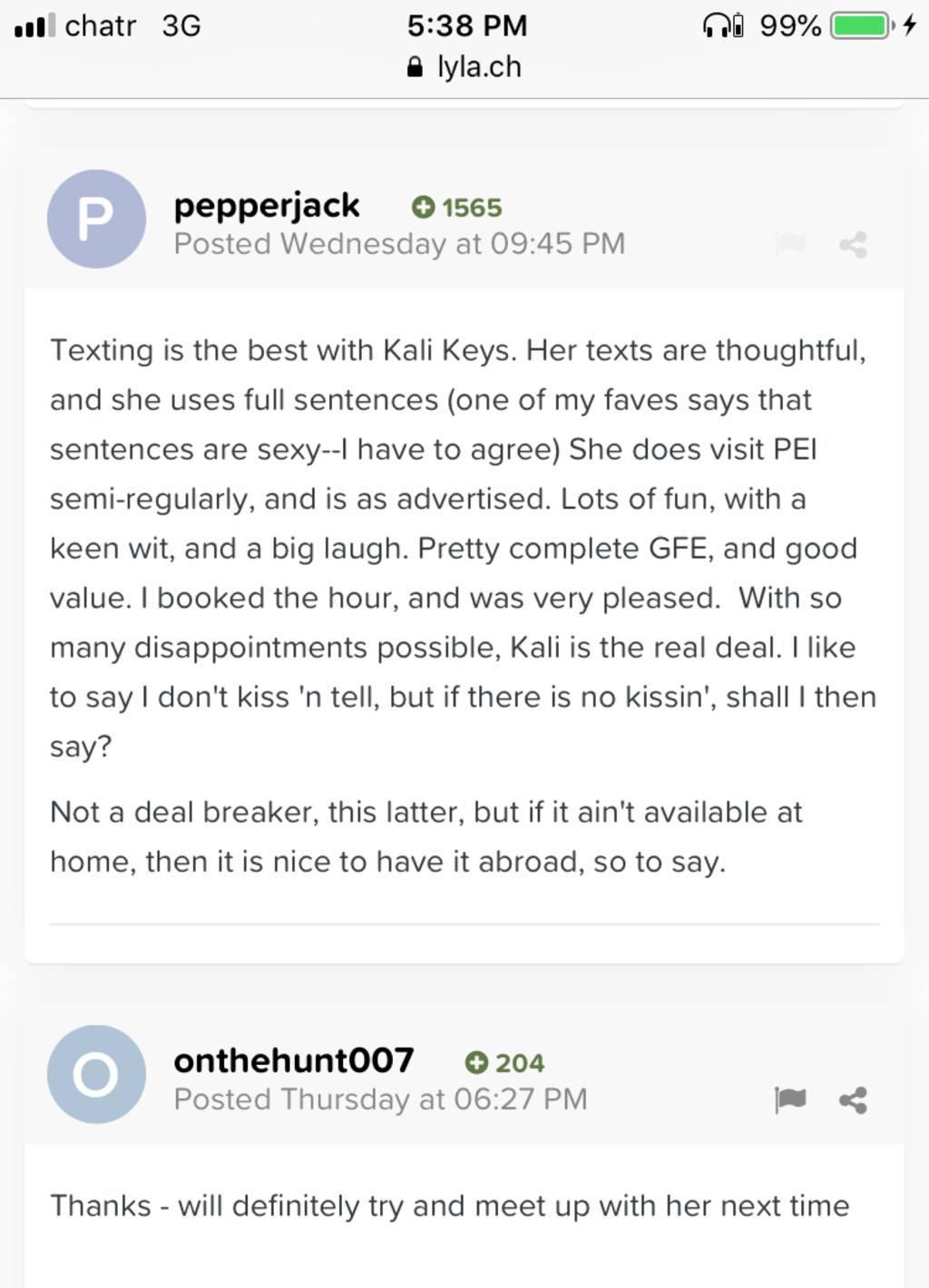Share onthehunt007's post
The width and height of the screenshot is (929, 1288).
coord(853,1099)
